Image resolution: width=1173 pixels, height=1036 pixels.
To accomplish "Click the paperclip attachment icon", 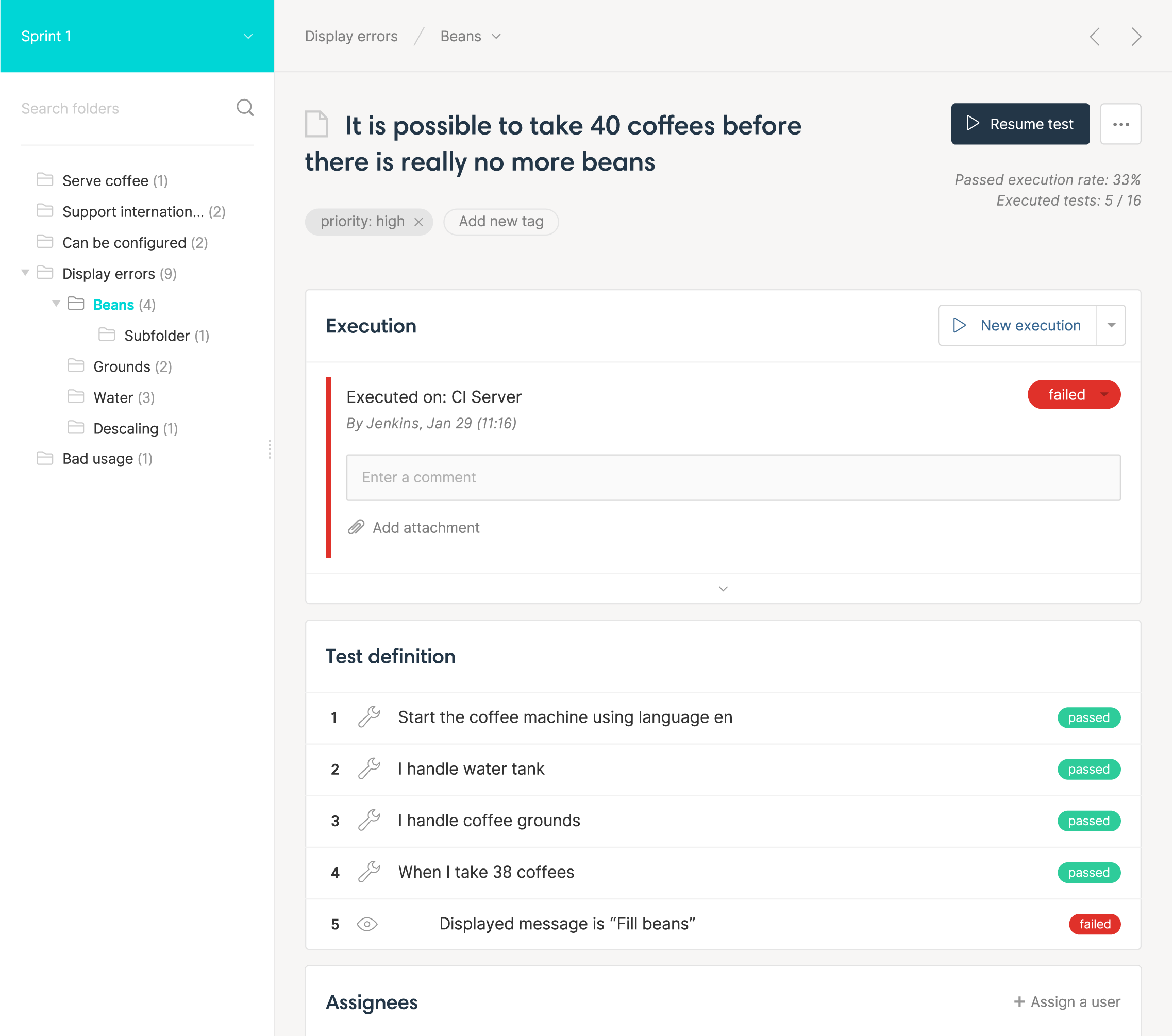I will click(356, 527).
